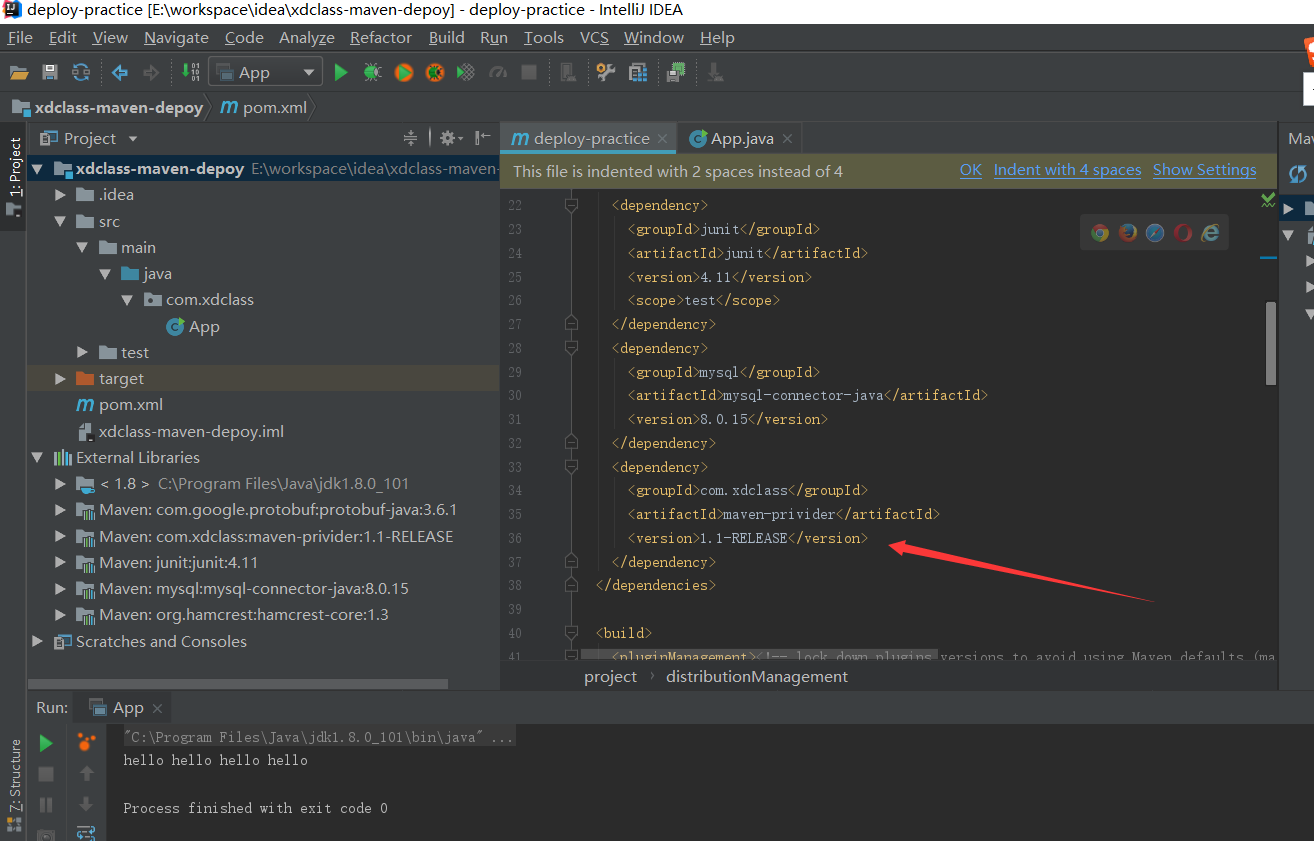The width and height of the screenshot is (1314, 841).
Task: Open preview in Opera browser icon
Action: pyautogui.click(x=1183, y=233)
